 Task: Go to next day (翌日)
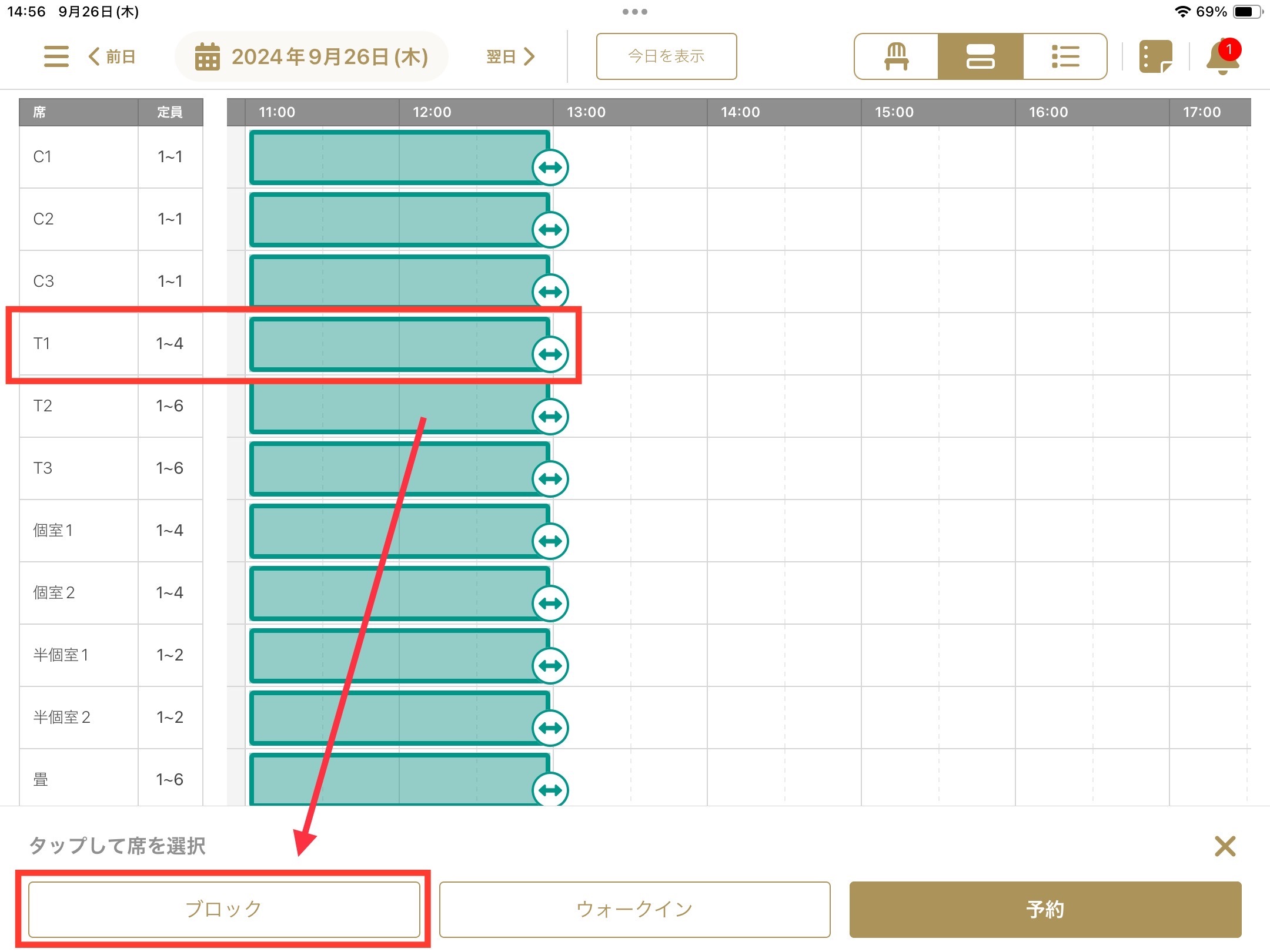510,56
